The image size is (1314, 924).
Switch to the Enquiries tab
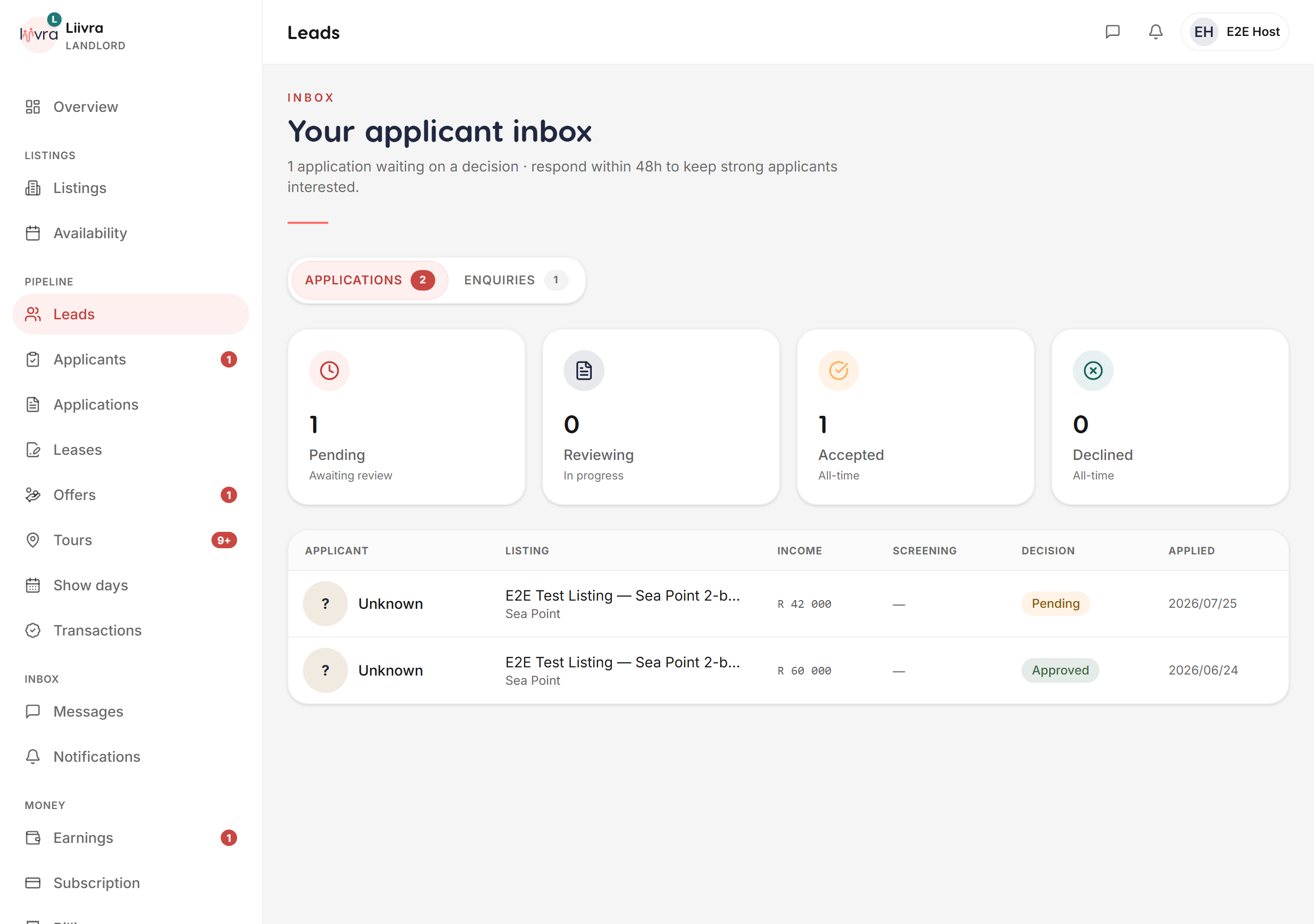pos(516,280)
